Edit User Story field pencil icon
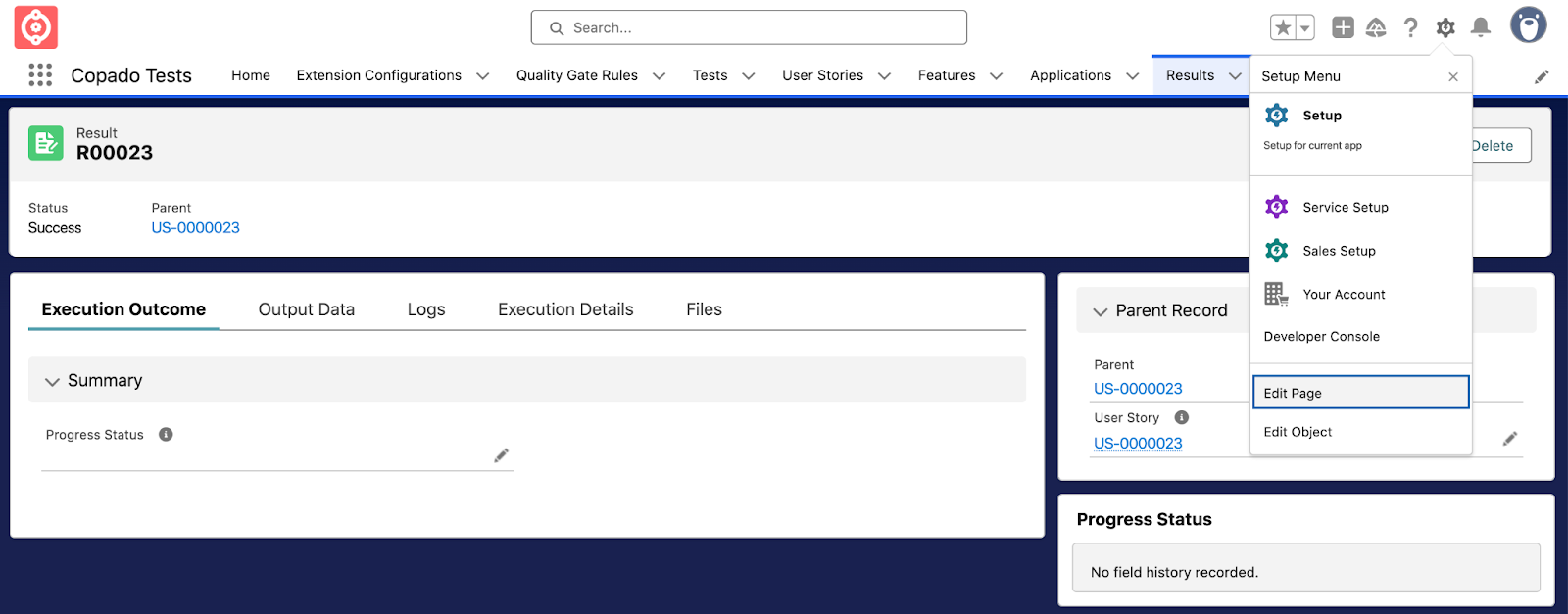This screenshot has width=1568, height=614. pos(1510,439)
